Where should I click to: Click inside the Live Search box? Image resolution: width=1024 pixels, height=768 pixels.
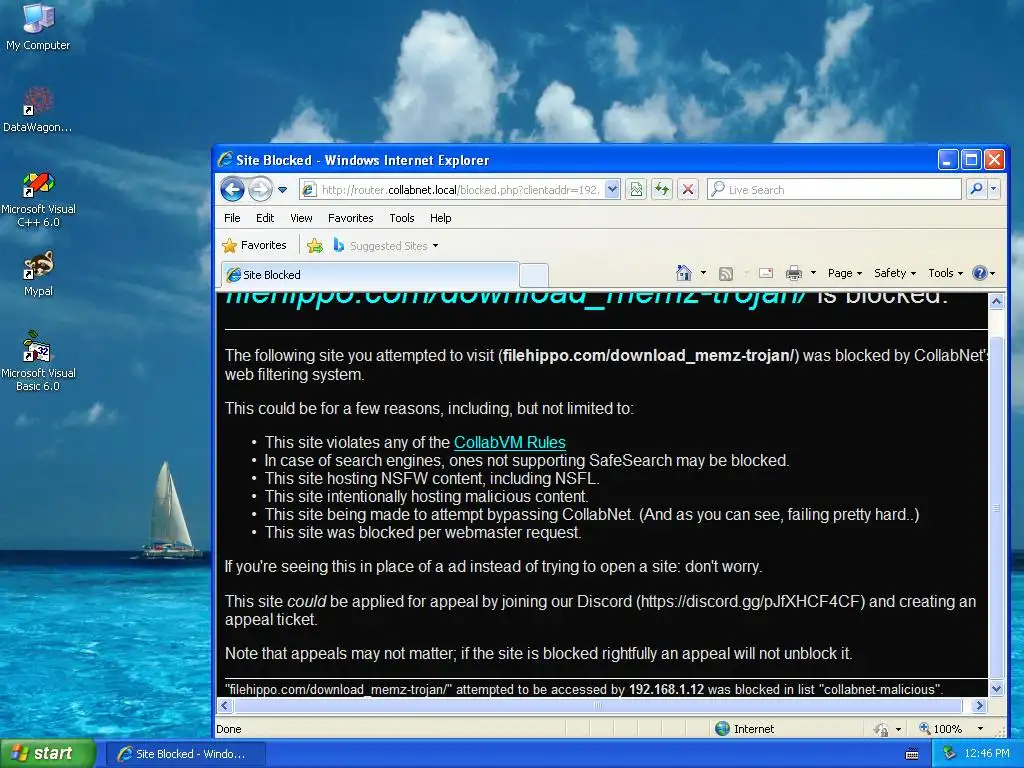[835, 190]
